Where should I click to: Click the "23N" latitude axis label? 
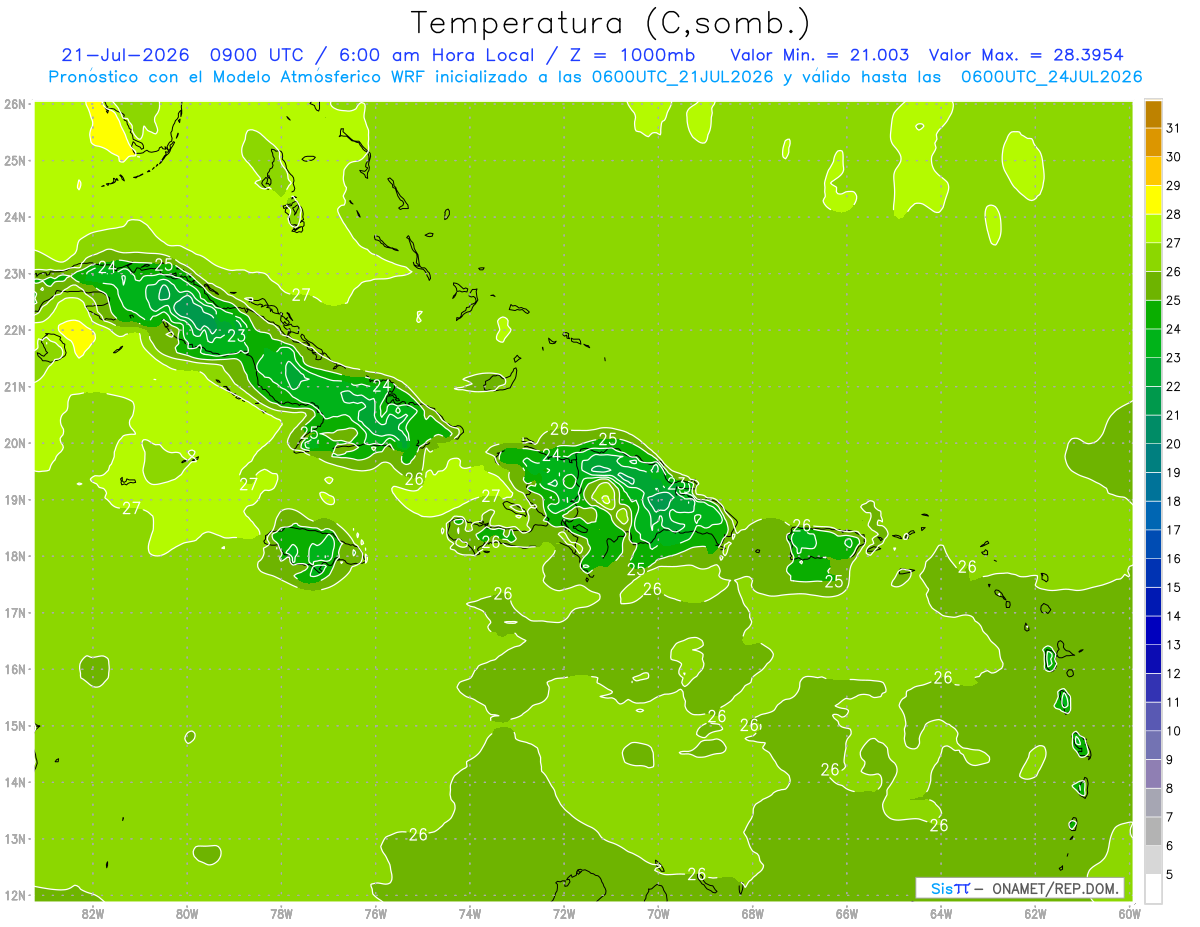click(15, 273)
